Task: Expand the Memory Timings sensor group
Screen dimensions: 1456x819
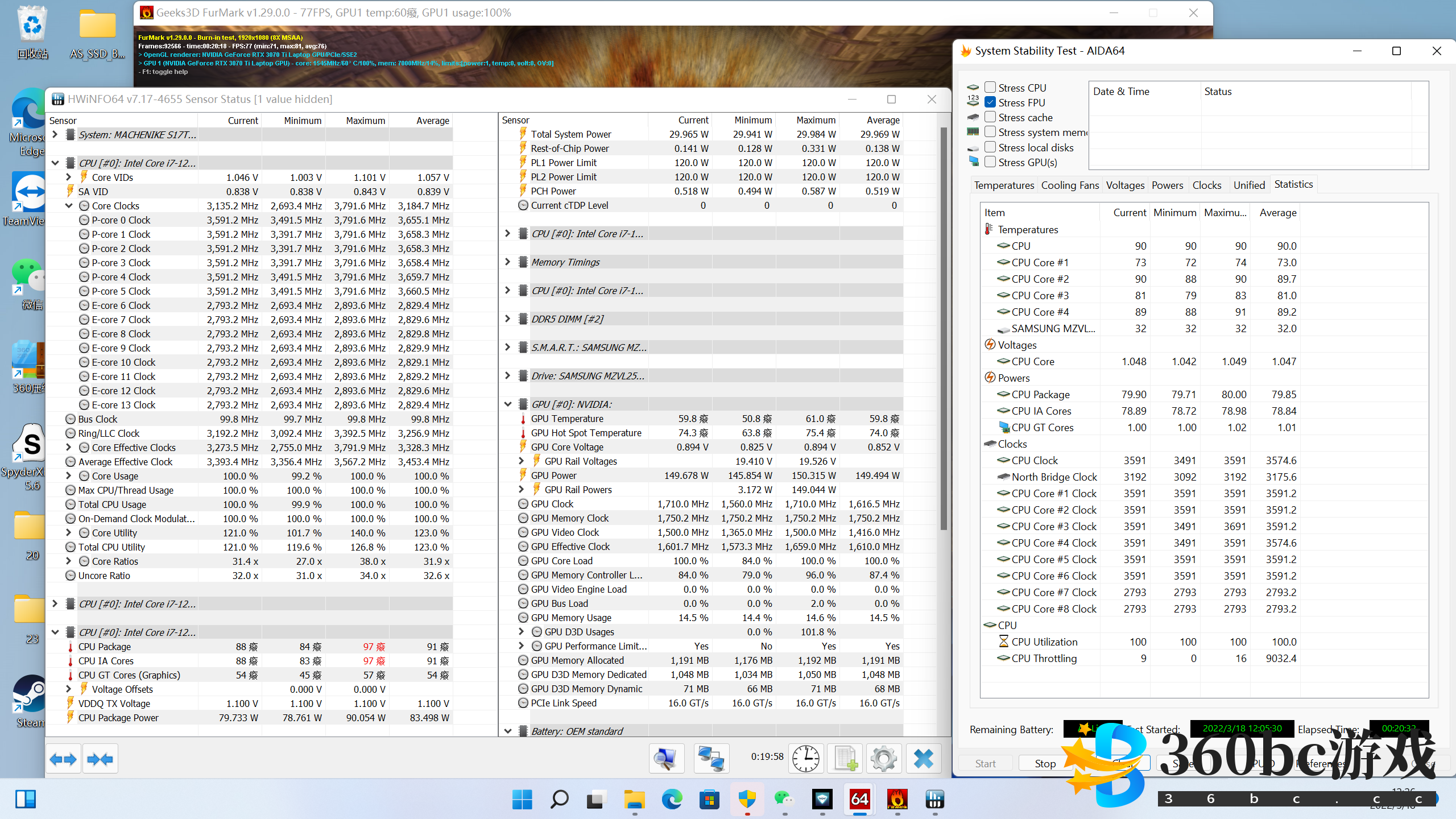Action: click(508, 262)
